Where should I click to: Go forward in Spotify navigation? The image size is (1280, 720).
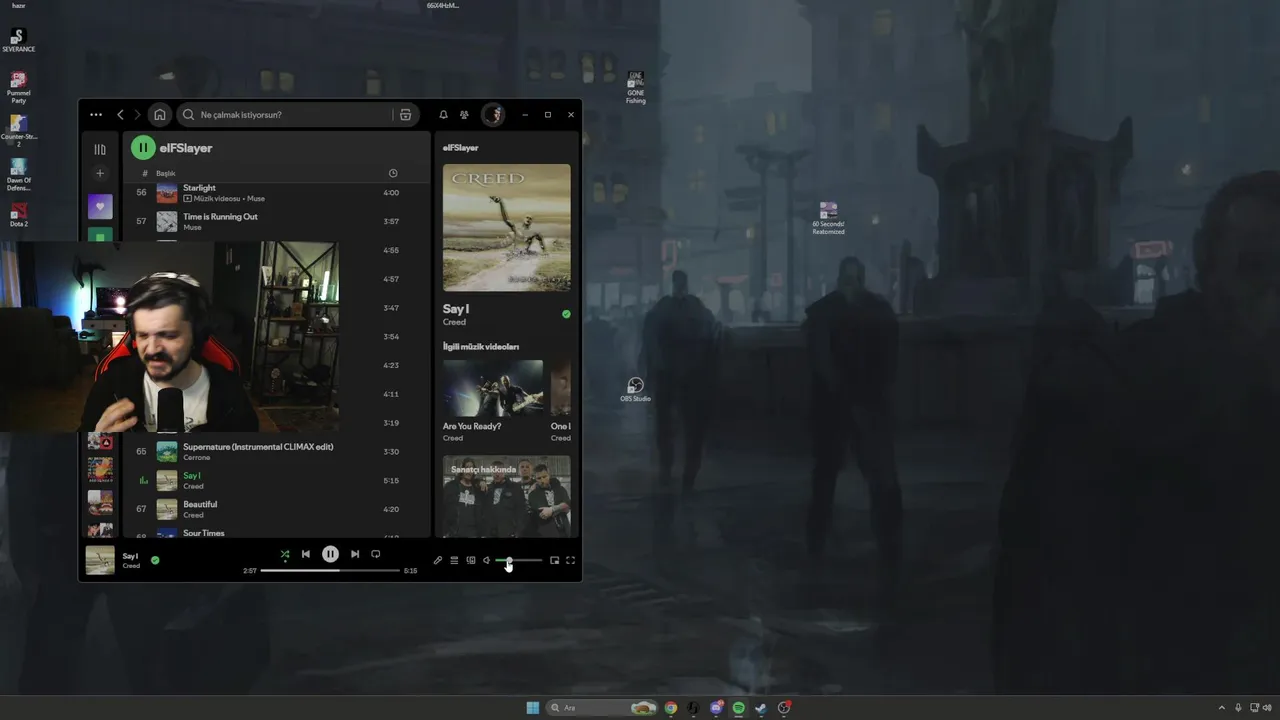point(138,115)
